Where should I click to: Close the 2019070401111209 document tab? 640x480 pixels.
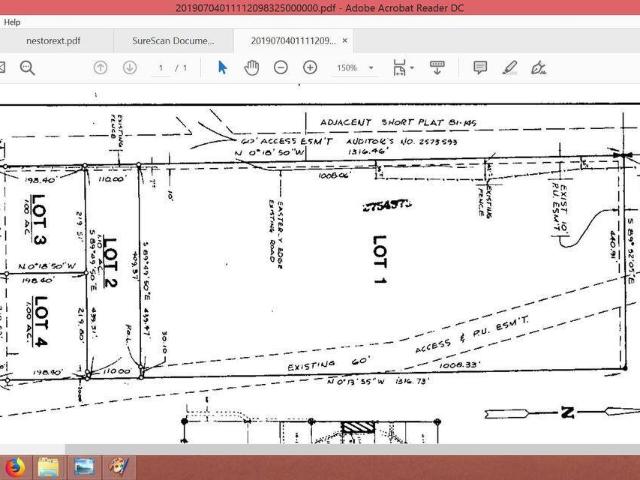point(345,41)
